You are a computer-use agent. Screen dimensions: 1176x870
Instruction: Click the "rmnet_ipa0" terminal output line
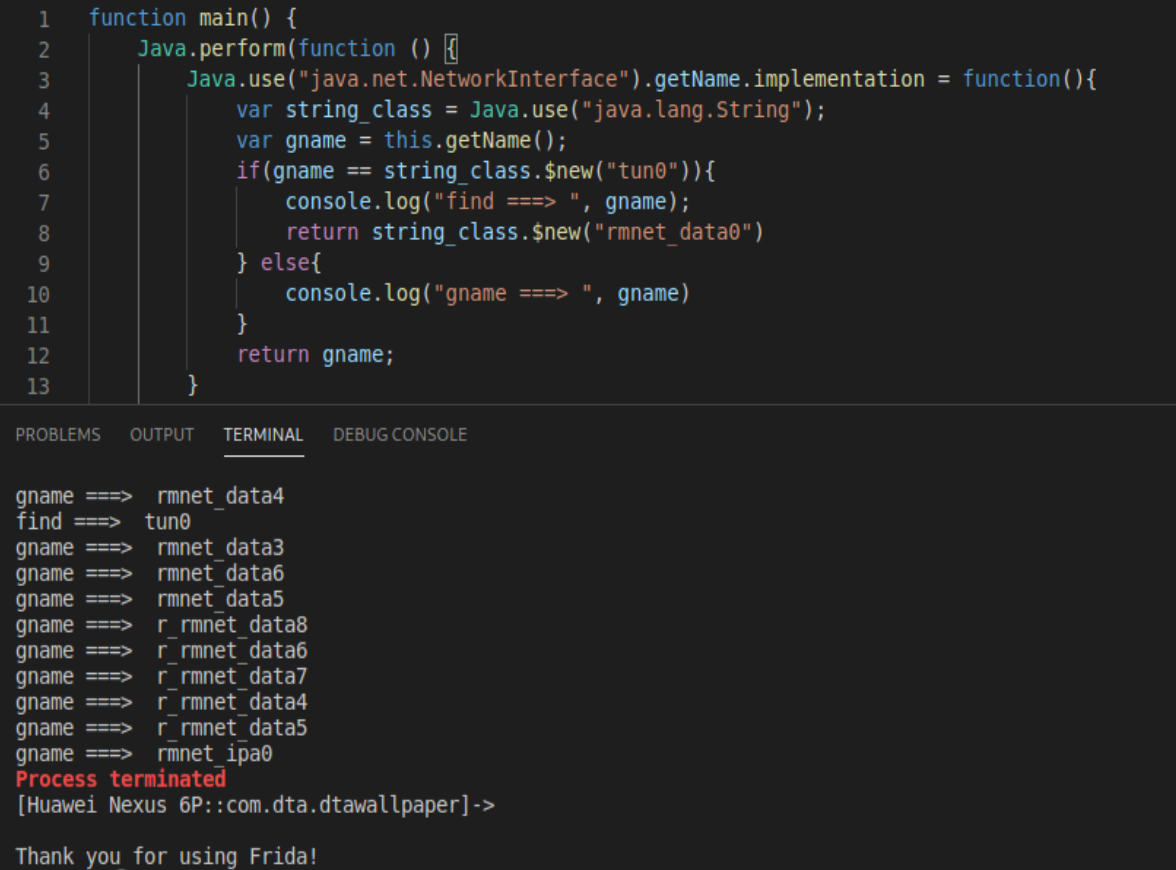(x=144, y=754)
